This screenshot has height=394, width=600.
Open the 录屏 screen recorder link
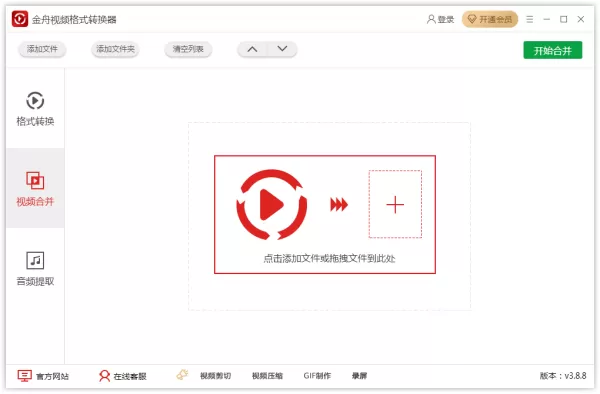(x=359, y=376)
